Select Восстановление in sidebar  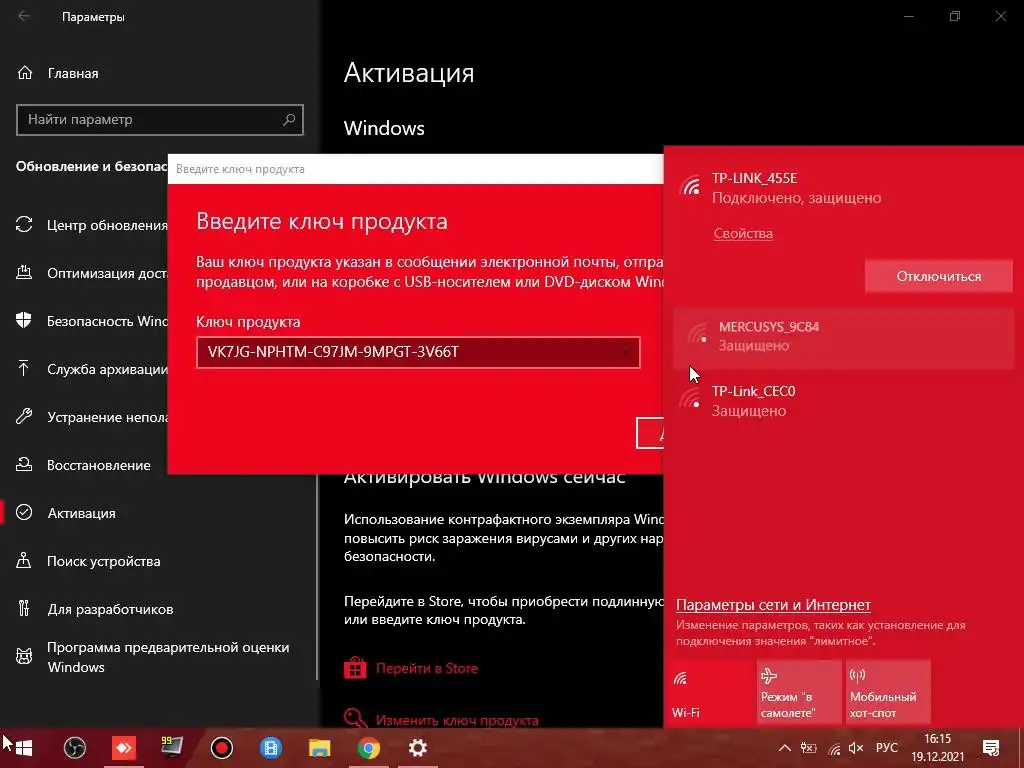(84, 465)
